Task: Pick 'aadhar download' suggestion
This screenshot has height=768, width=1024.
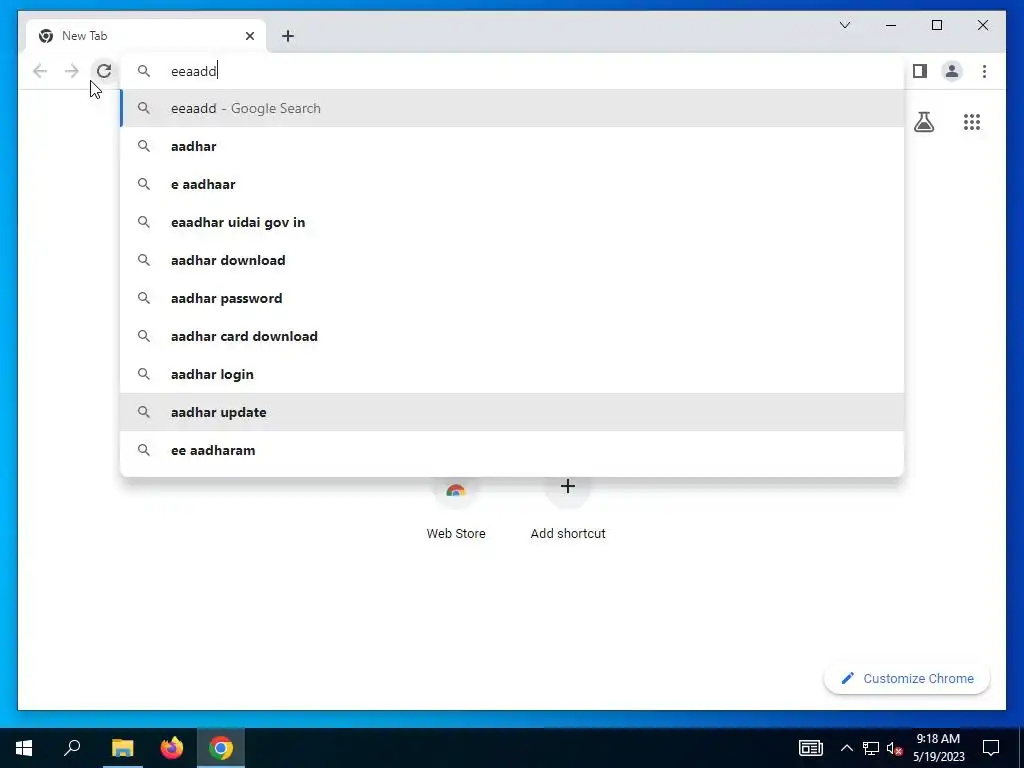Action: 512,260
